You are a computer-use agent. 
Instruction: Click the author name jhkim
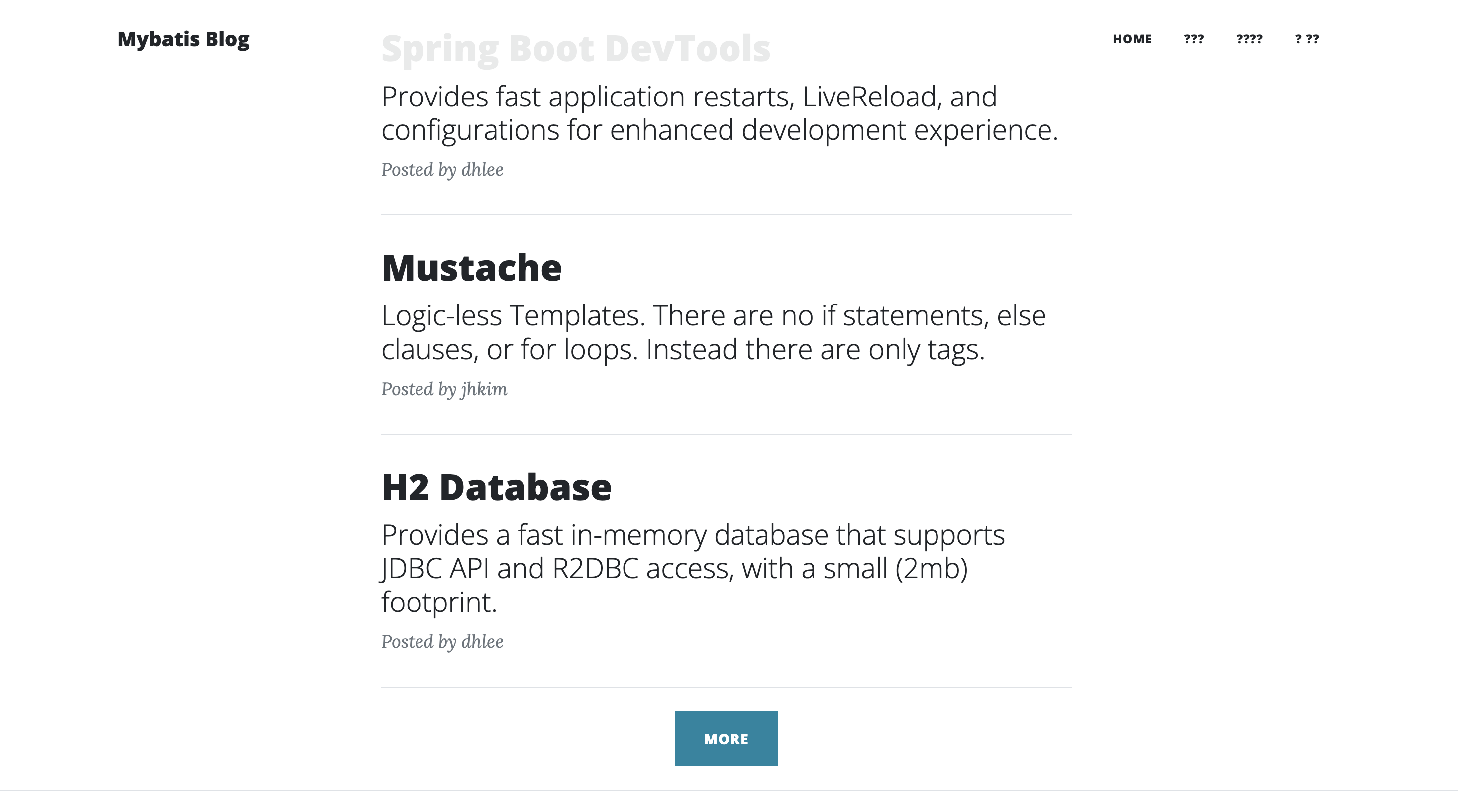tap(484, 389)
